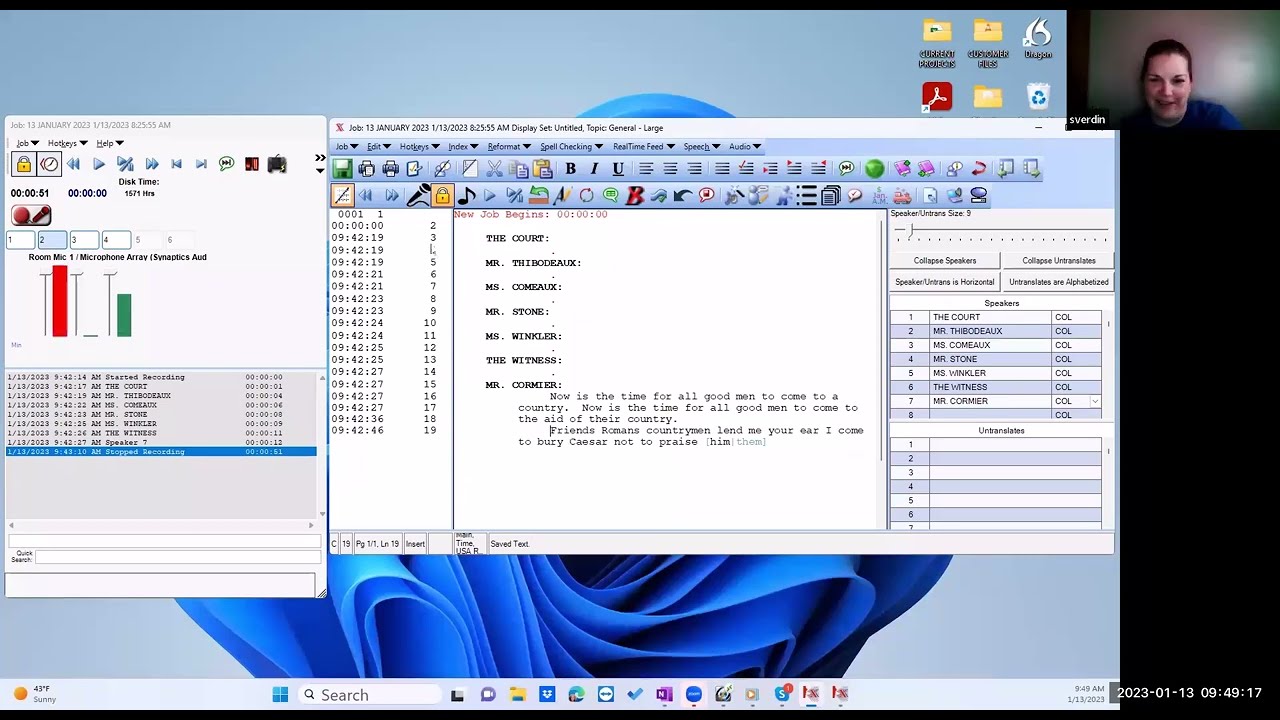Click the red curved arrow icon in top toolbar
1280x720 pixels.
pyautogui.click(x=979, y=169)
